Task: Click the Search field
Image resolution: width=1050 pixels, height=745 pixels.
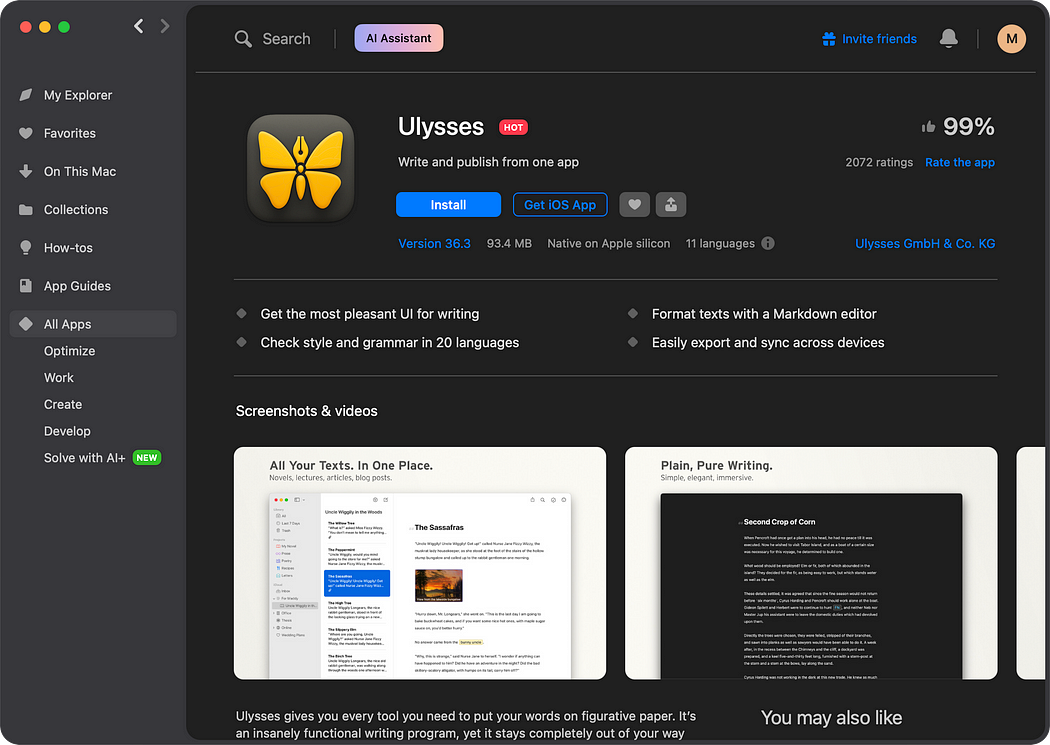Action: click(x=285, y=39)
